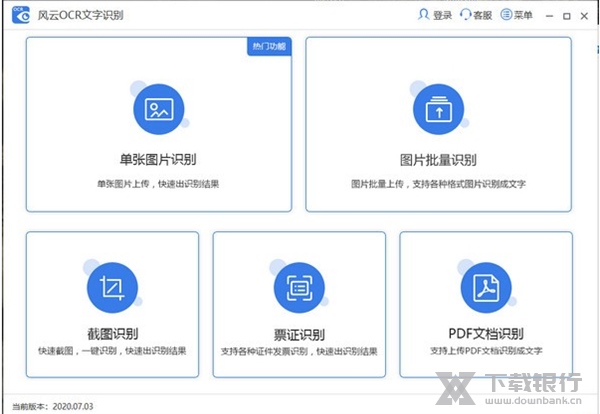The image size is (600, 414).
Task: Click 快速截图，一键识别，快速出识别结果 description text
Action: coord(112,350)
